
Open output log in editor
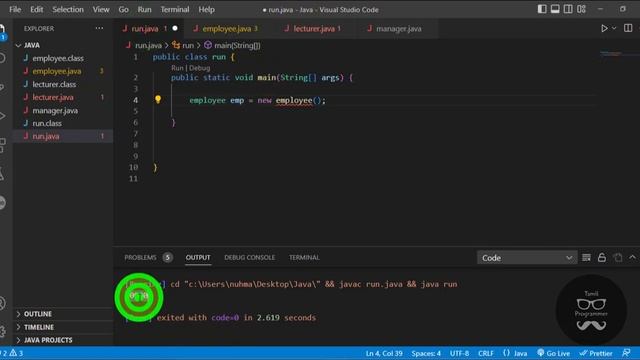[x=618, y=258]
